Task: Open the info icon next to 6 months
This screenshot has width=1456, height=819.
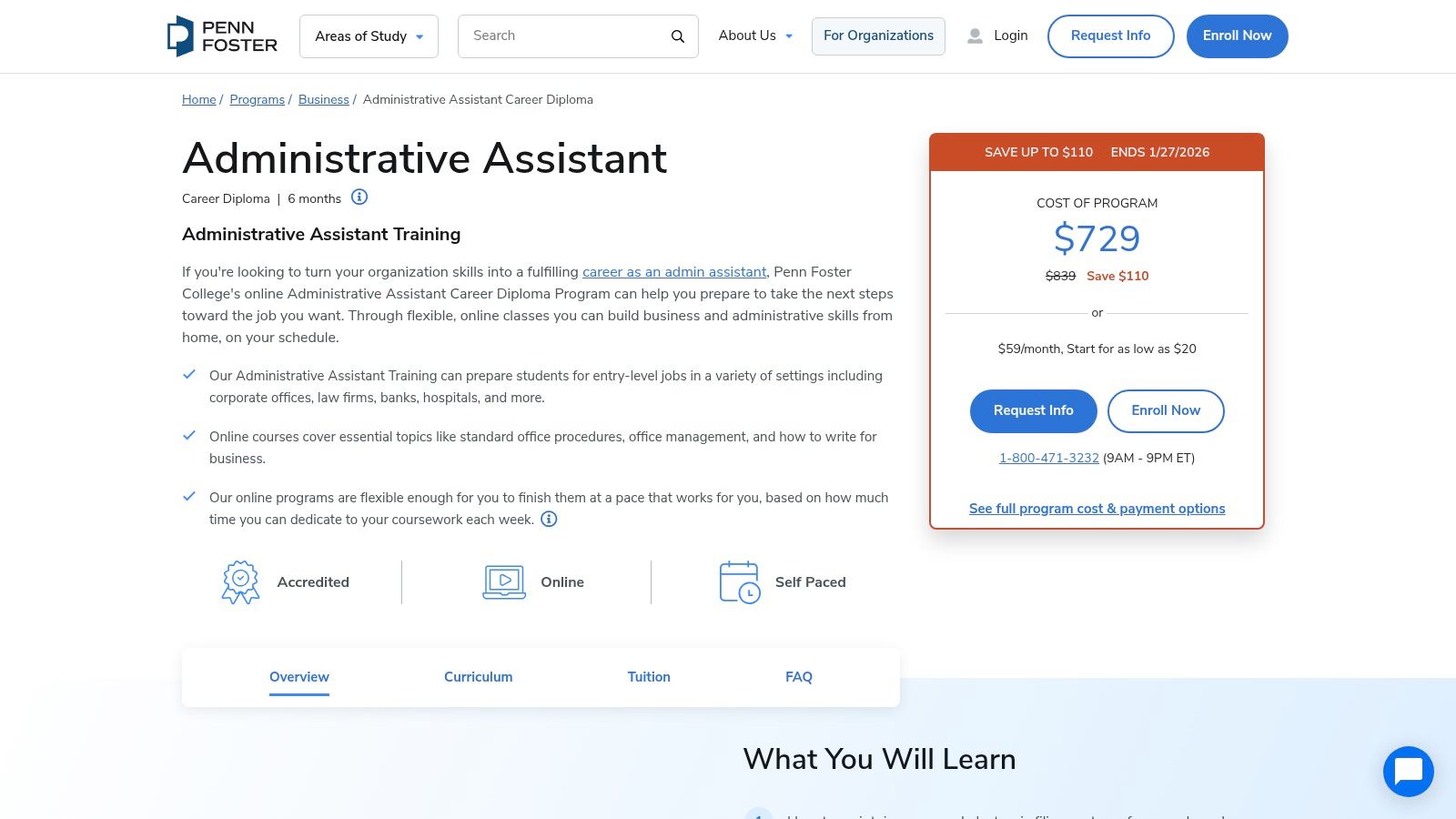Action: coord(359,197)
